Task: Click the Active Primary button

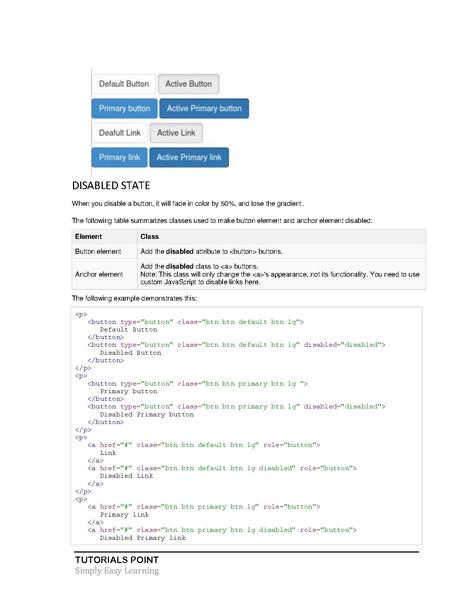Action: pyautogui.click(x=204, y=108)
